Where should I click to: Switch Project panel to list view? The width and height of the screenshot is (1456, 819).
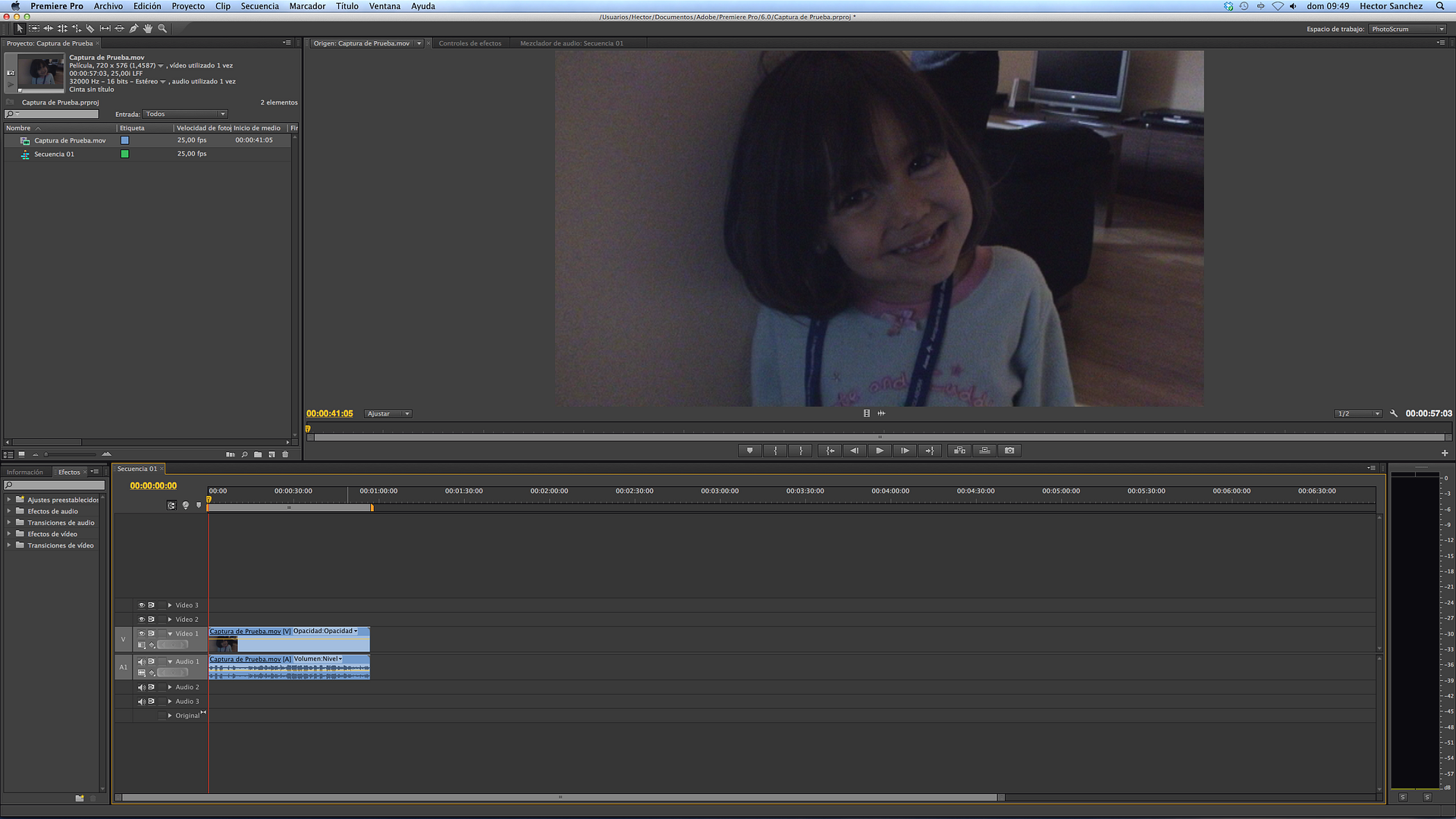click(8, 454)
